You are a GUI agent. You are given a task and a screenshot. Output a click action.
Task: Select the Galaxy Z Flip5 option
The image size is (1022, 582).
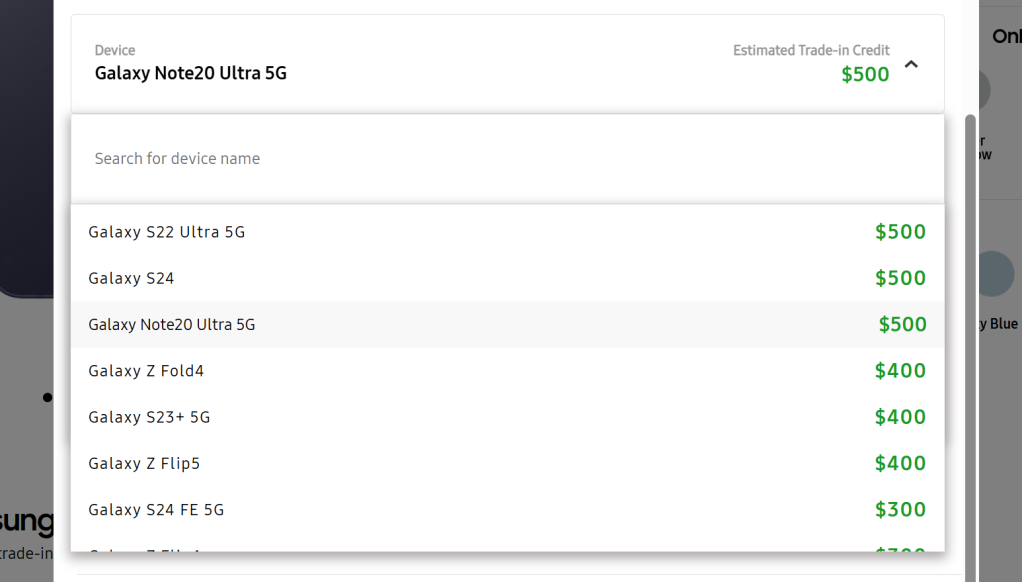coord(144,463)
